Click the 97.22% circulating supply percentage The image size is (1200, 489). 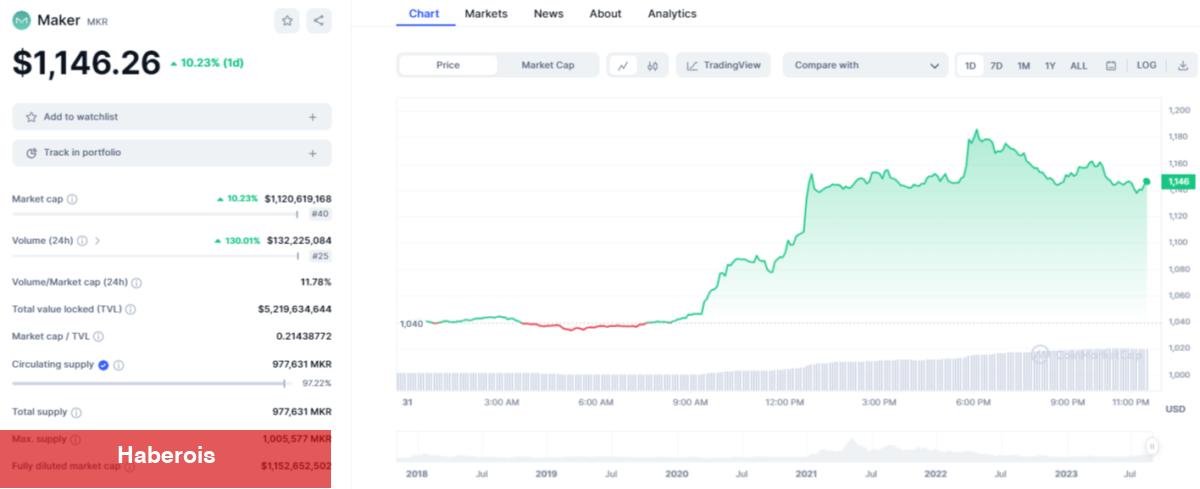click(316, 383)
